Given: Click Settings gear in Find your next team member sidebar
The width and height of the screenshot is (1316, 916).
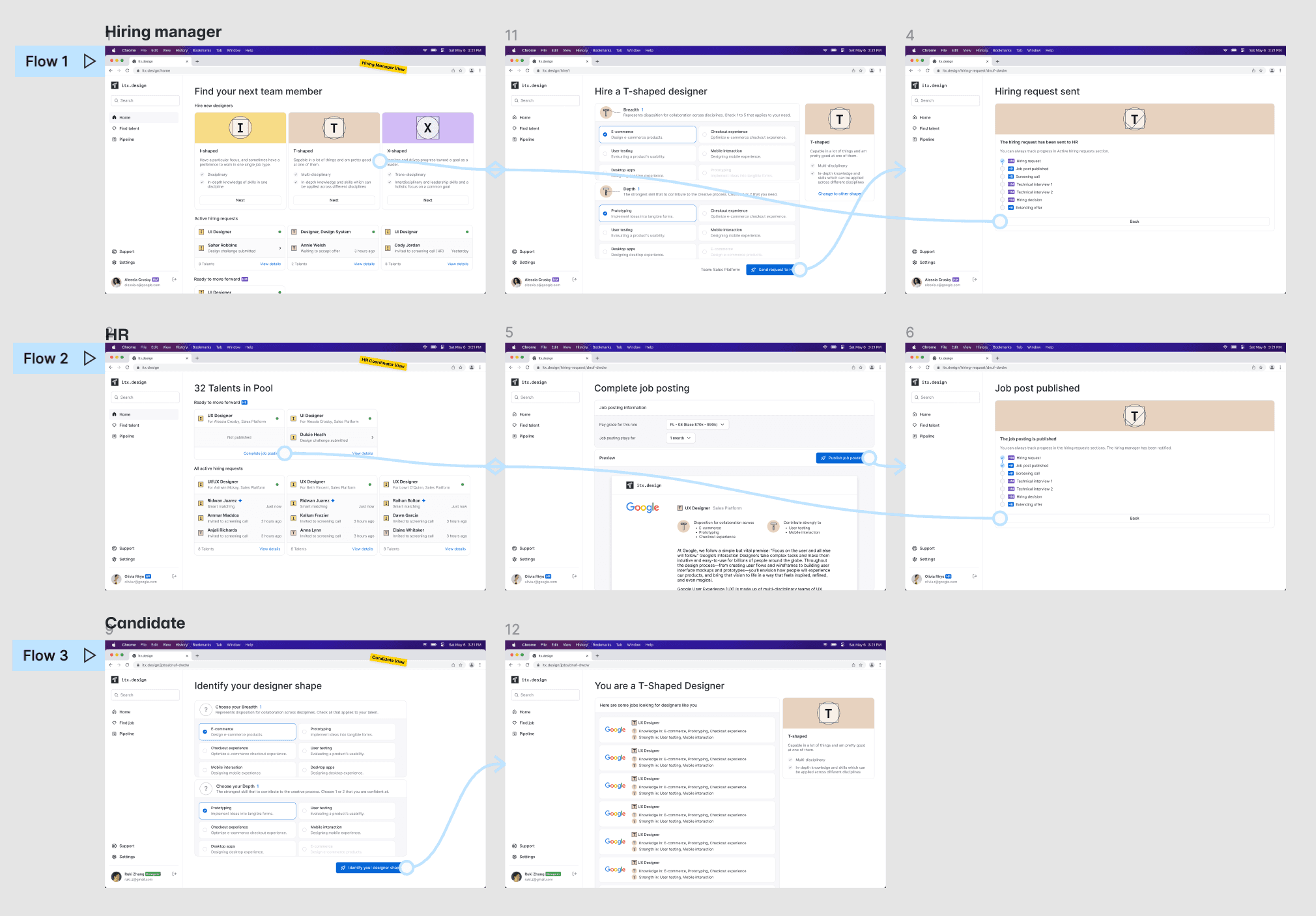Looking at the screenshot, I should pyautogui.click(x=114, y=263).
